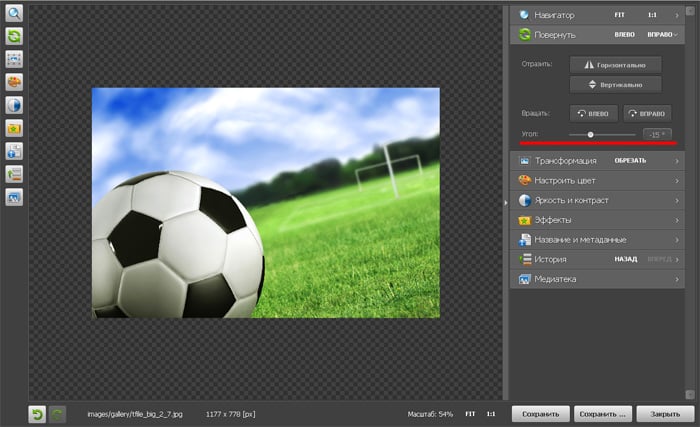This screenshot has height=427, width=700.
Task: Click the color palette icon in left toolbar
Action: click(x=14, y=83)
